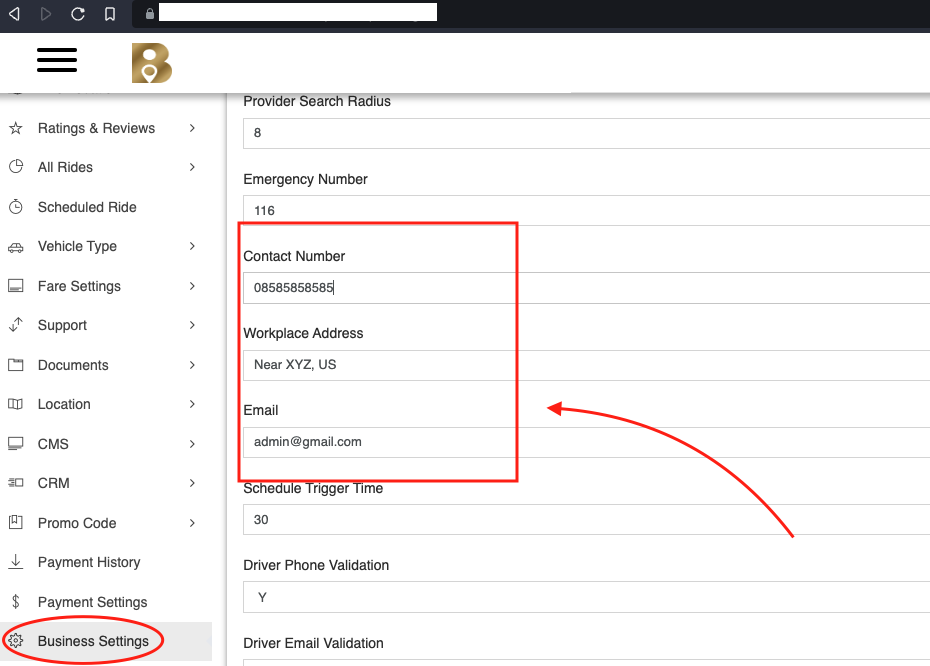
Task: Click the arrows icon beside Support
Action: point(16,324)
